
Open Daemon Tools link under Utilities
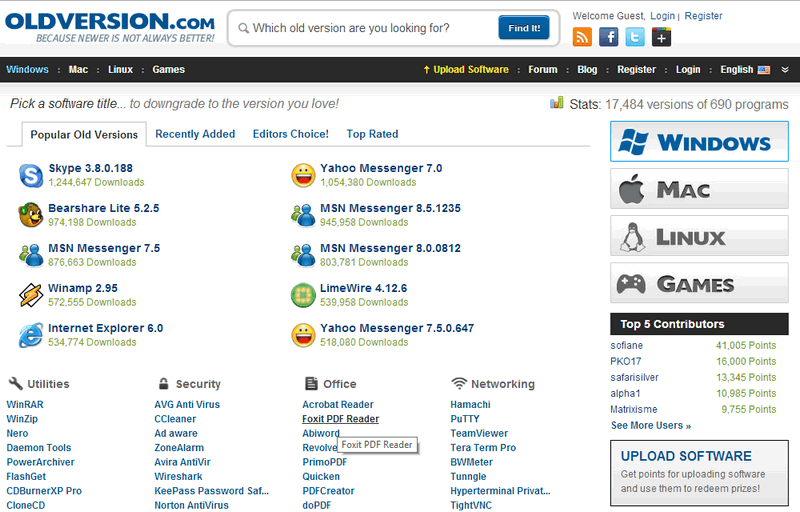39,448
